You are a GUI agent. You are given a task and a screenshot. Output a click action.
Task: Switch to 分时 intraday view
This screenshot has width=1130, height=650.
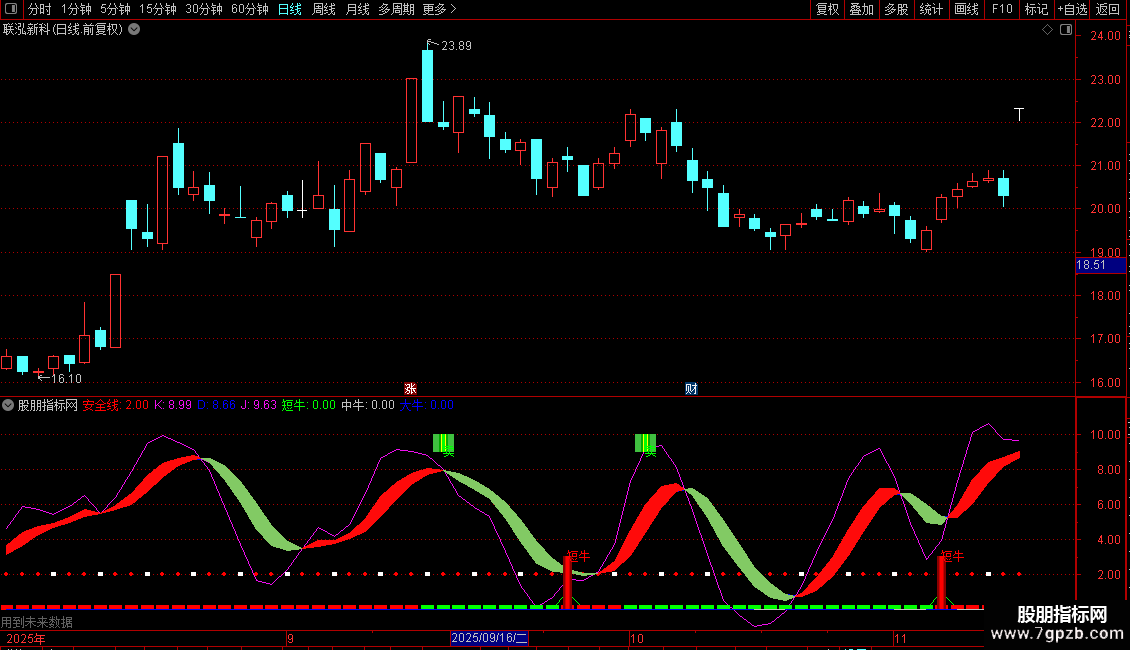(40, 9)
